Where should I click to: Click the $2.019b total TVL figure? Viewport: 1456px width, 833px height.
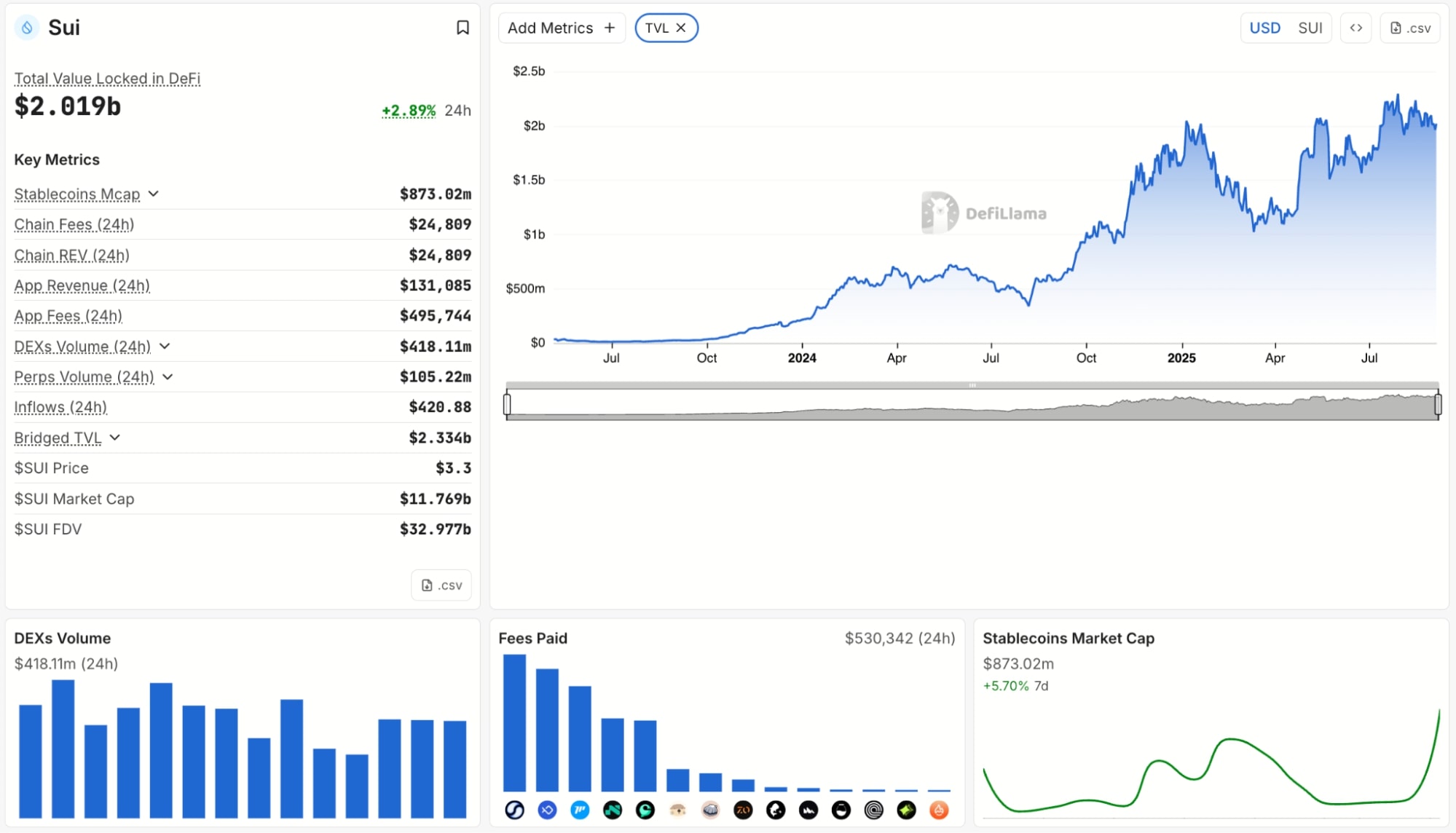tap(68, 106)
